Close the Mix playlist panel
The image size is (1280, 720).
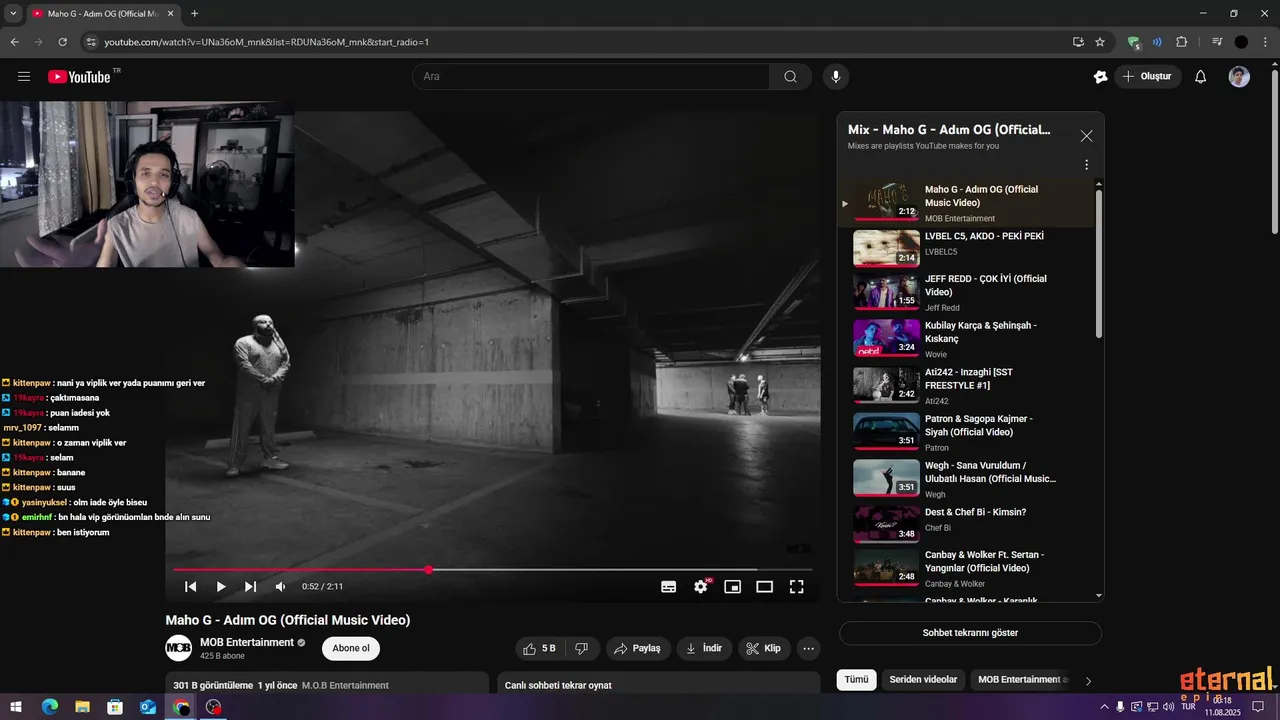pos(1086,136)
